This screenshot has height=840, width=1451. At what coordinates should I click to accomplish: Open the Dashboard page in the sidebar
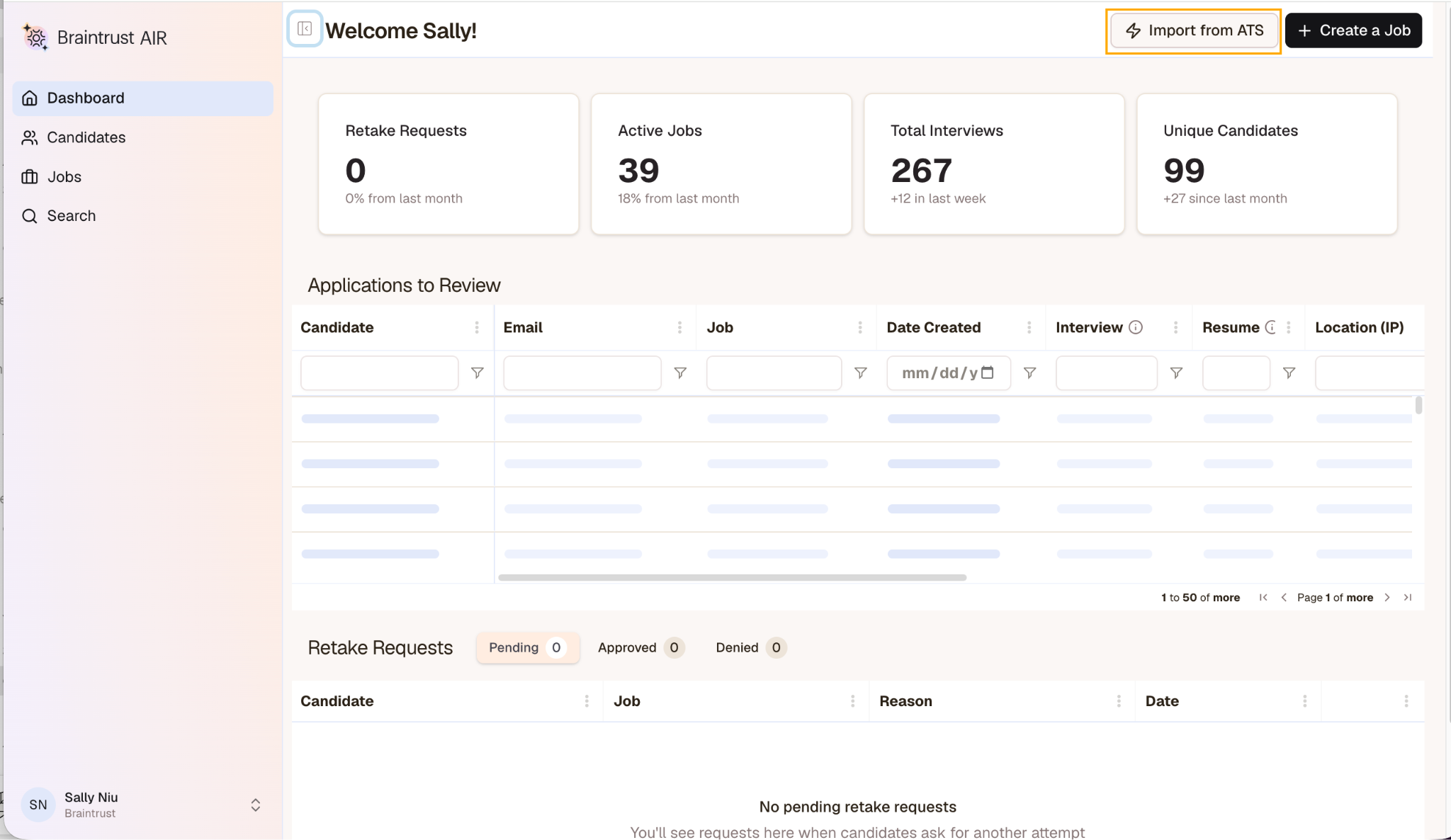[x=142, y=98]
